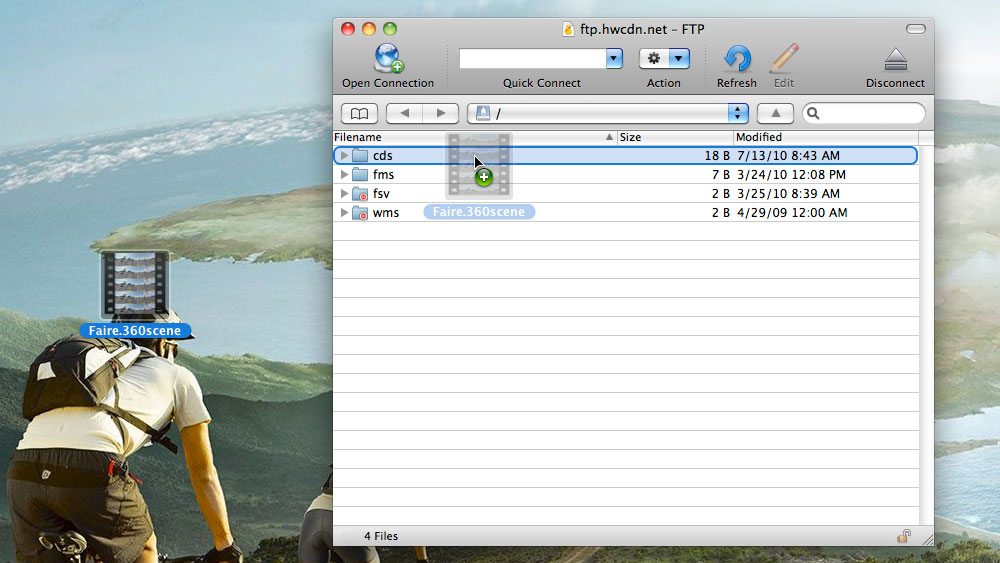Viewport: 1000px width, 563px height.
Task: Open the path popup stepper
Action: (738, 113)
